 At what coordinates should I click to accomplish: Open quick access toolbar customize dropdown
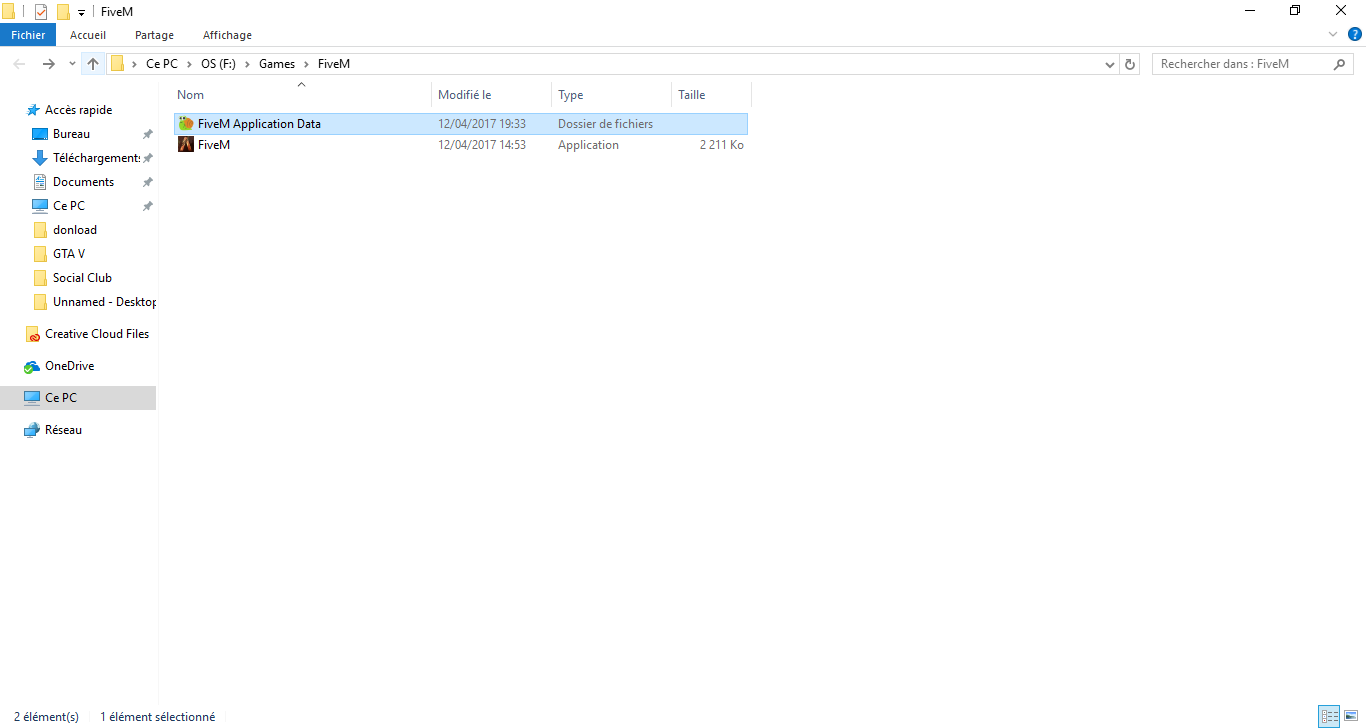pos(82,13)
